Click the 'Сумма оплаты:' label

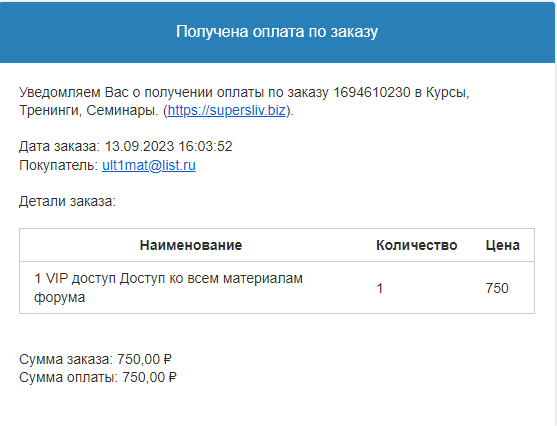69,377
